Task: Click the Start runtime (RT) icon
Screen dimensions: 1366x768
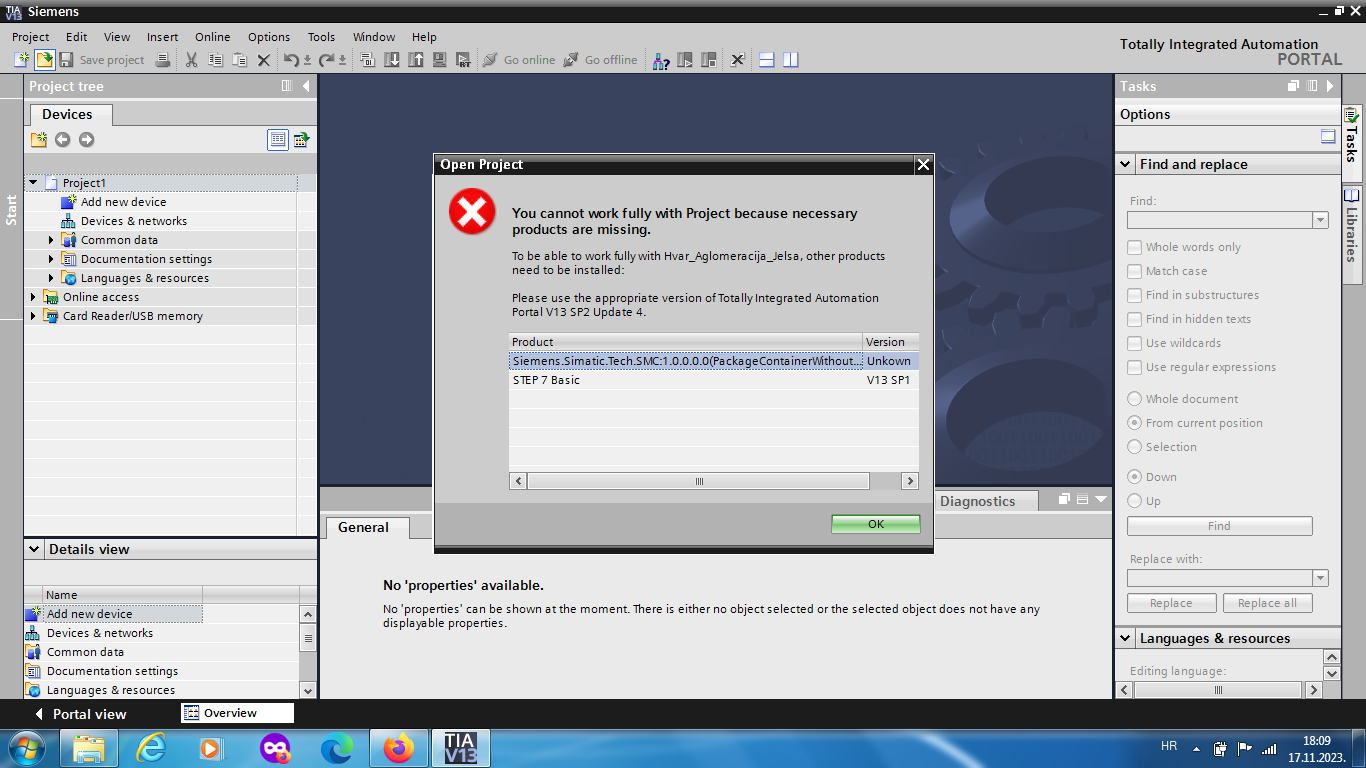Action: click(x=464, y=60)
